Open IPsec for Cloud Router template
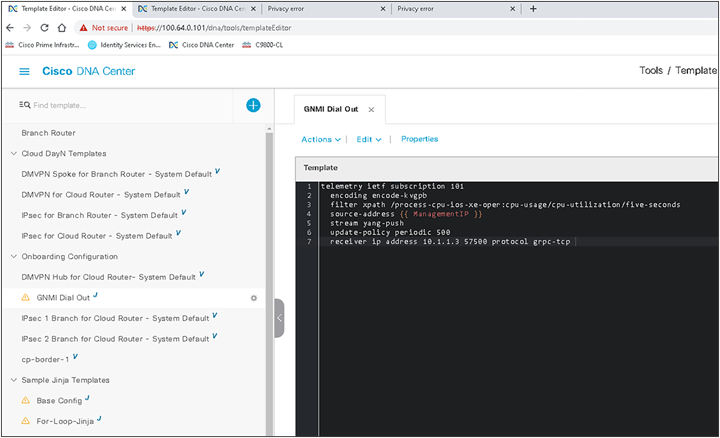Screen dimensions: 720x438 [x=96, y=236]
